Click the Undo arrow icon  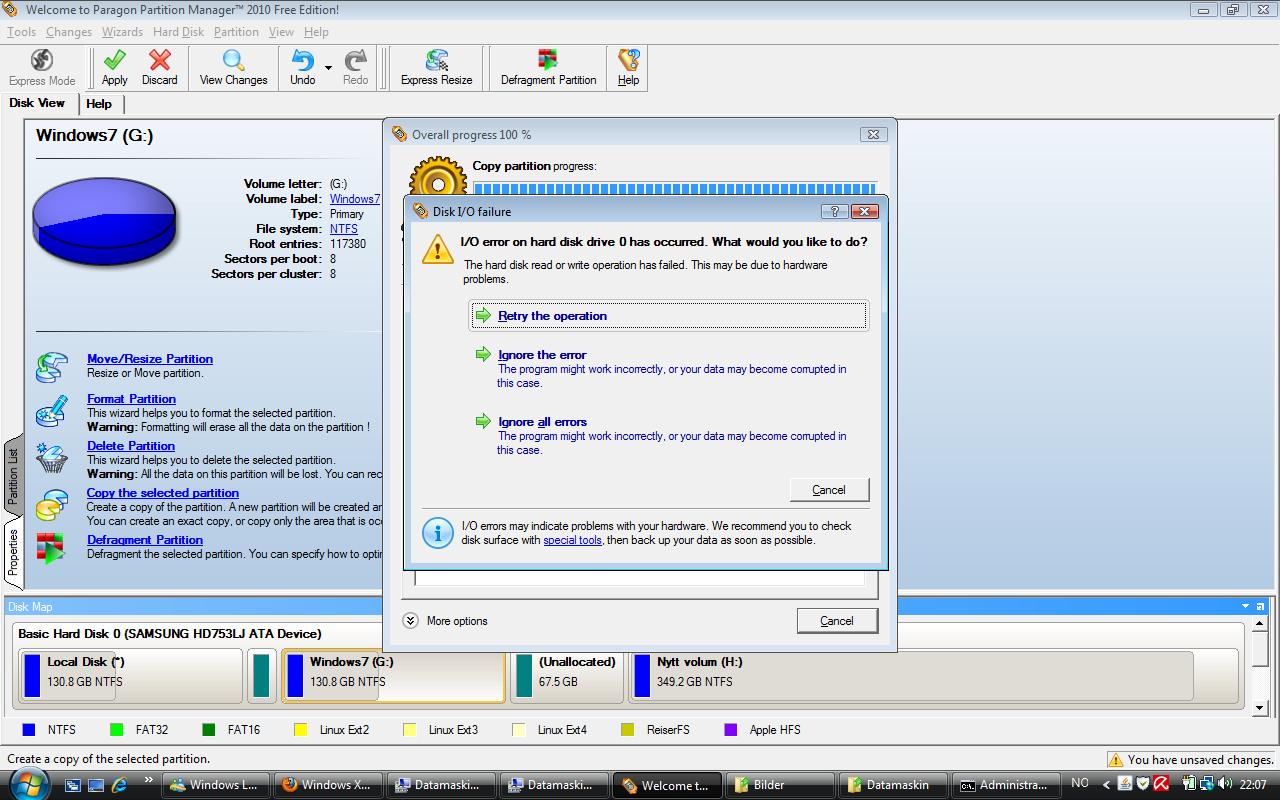[x=302, y=61]
